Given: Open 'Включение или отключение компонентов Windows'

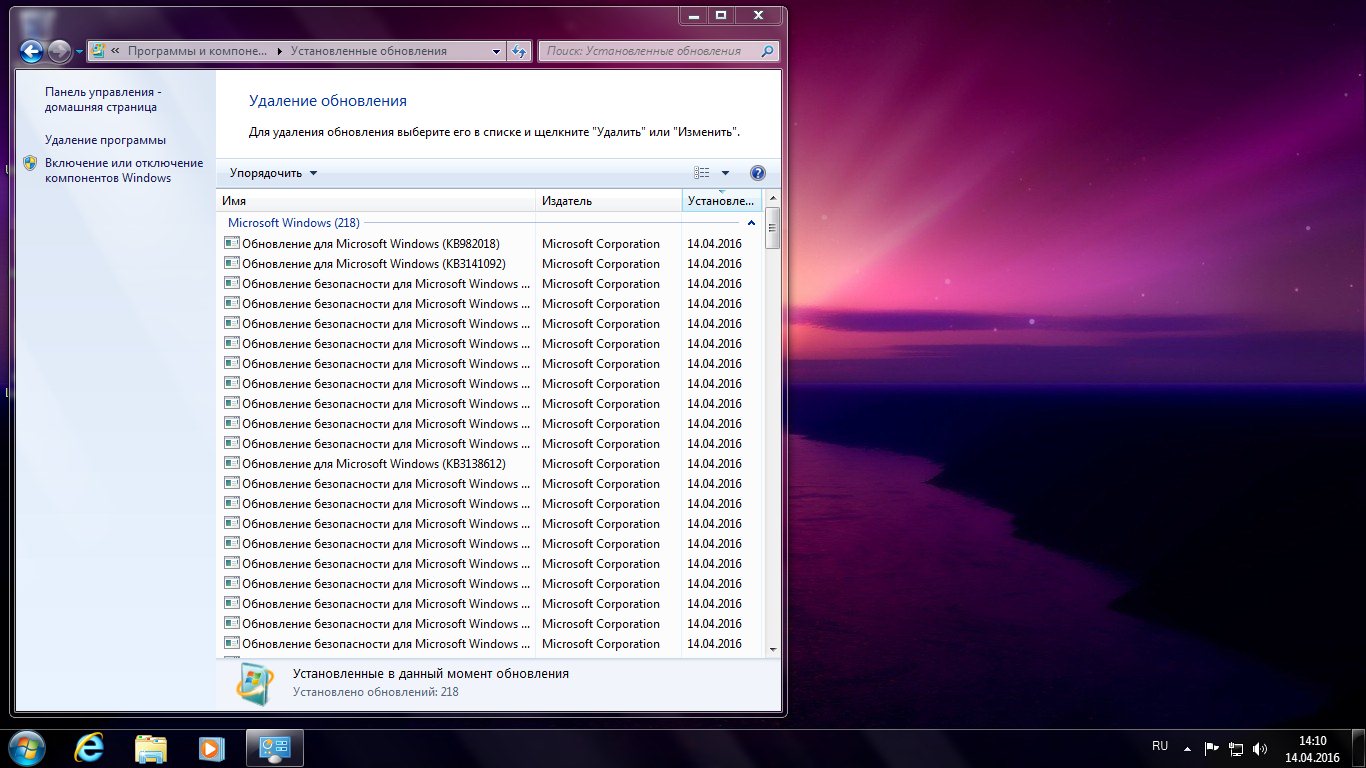Looking at the screenshot, I should [124, 170].
